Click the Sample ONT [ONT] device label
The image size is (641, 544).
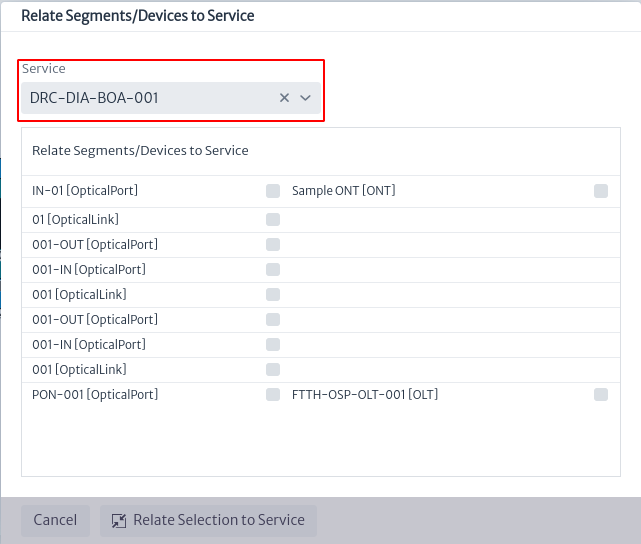point(343,191)
